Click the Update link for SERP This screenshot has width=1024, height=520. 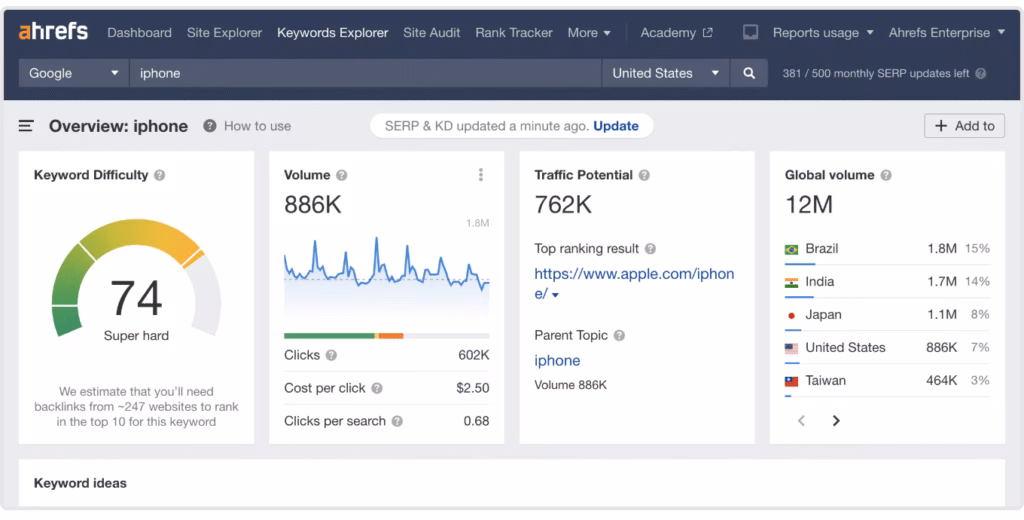(616, 126)
